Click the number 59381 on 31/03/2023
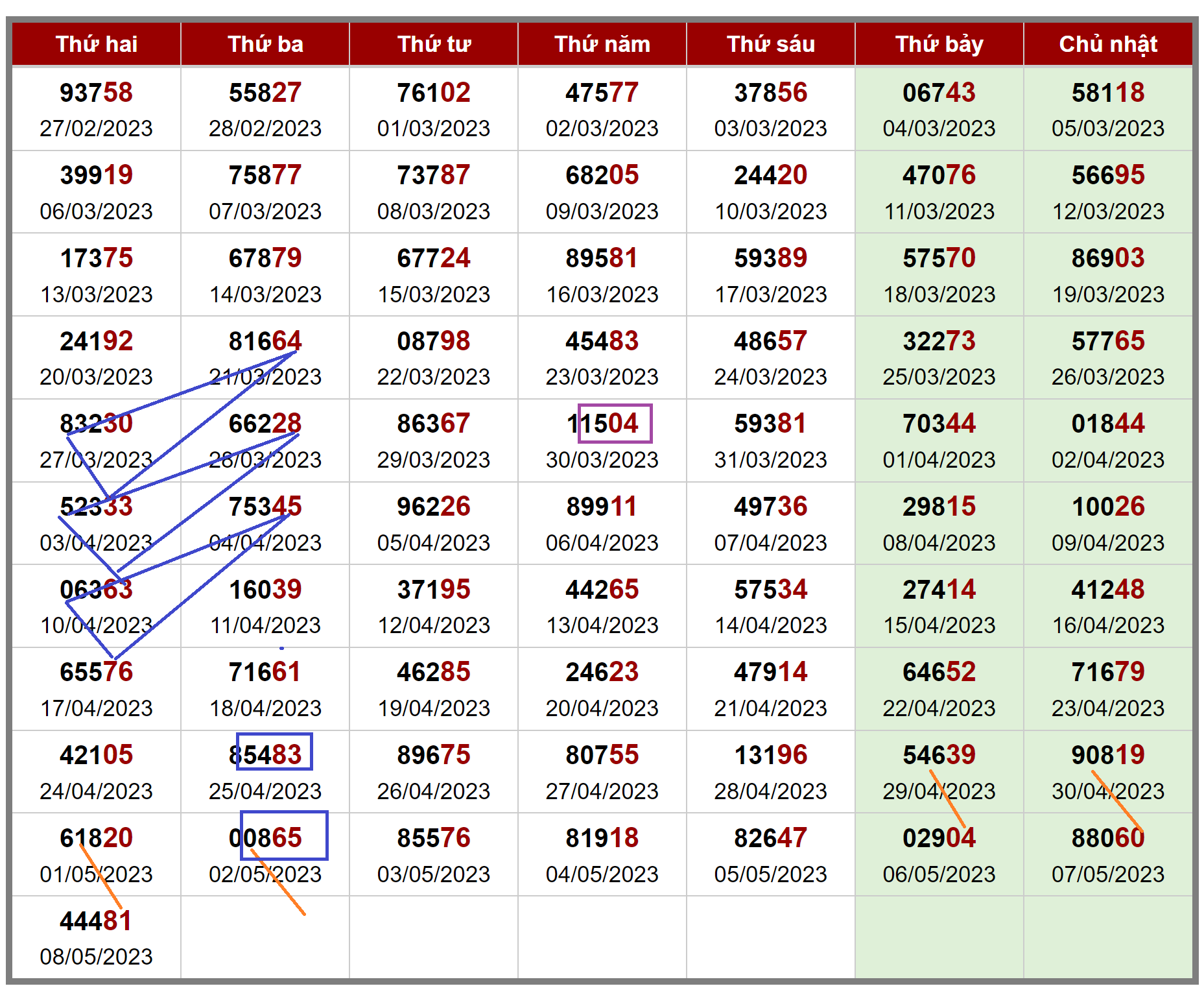Image resolution: width=1204 pixels, height=997 pixels. click(x=770, y=424)
